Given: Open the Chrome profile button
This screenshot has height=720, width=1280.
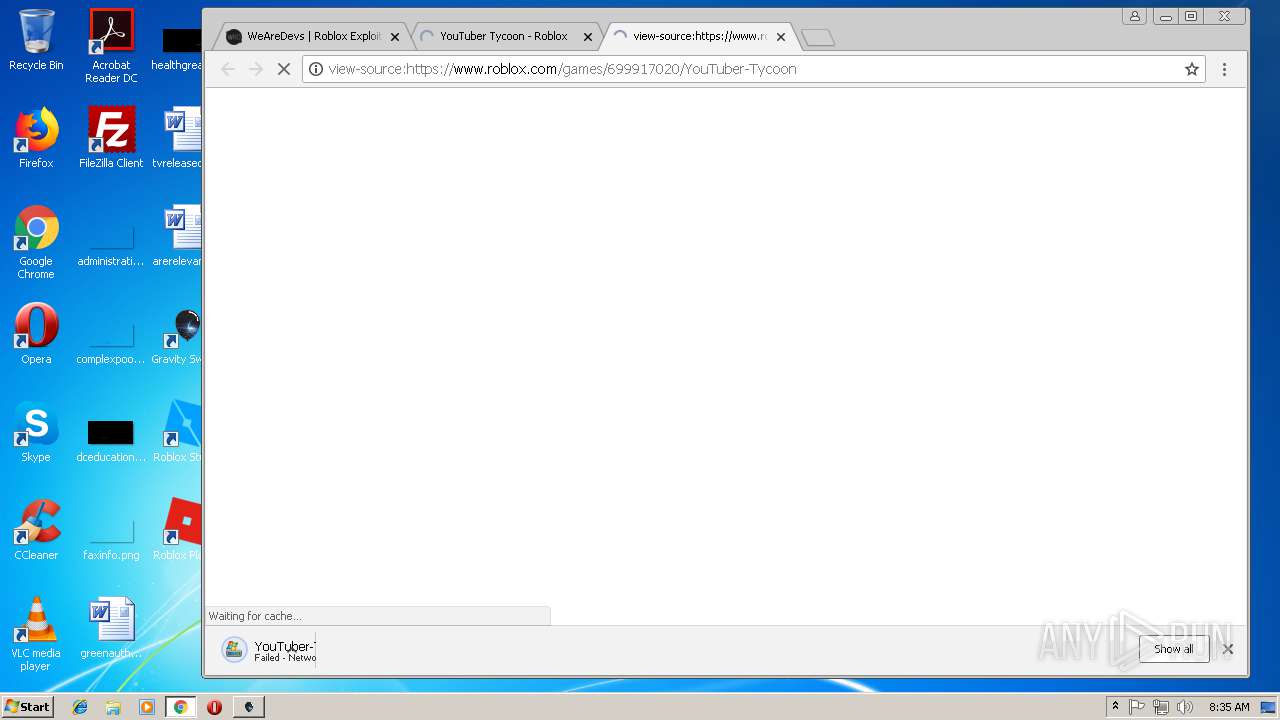Looking at the screenshot, I should pyautogui.click(x=1134, y=16).
